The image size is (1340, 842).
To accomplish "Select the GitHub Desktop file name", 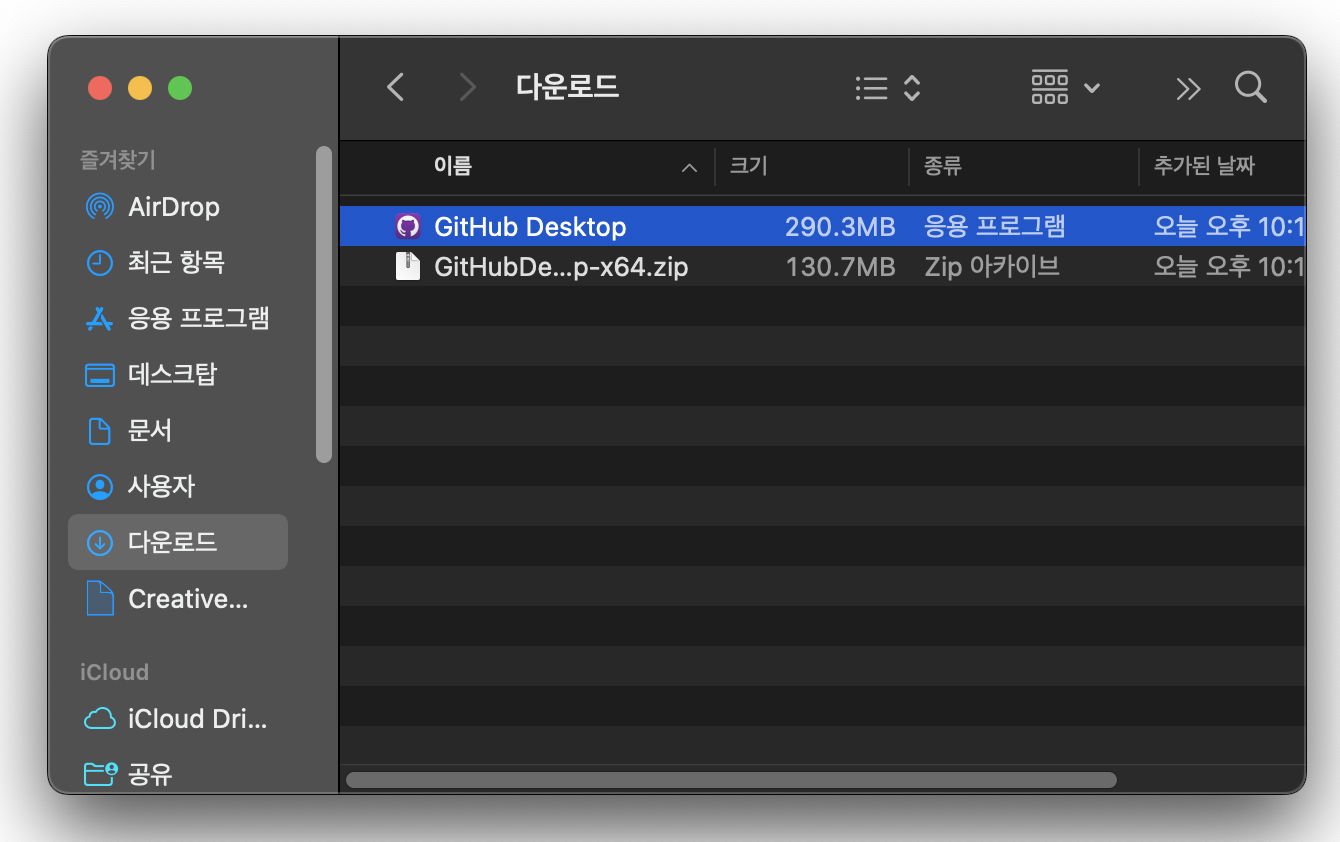I will 530,227.
